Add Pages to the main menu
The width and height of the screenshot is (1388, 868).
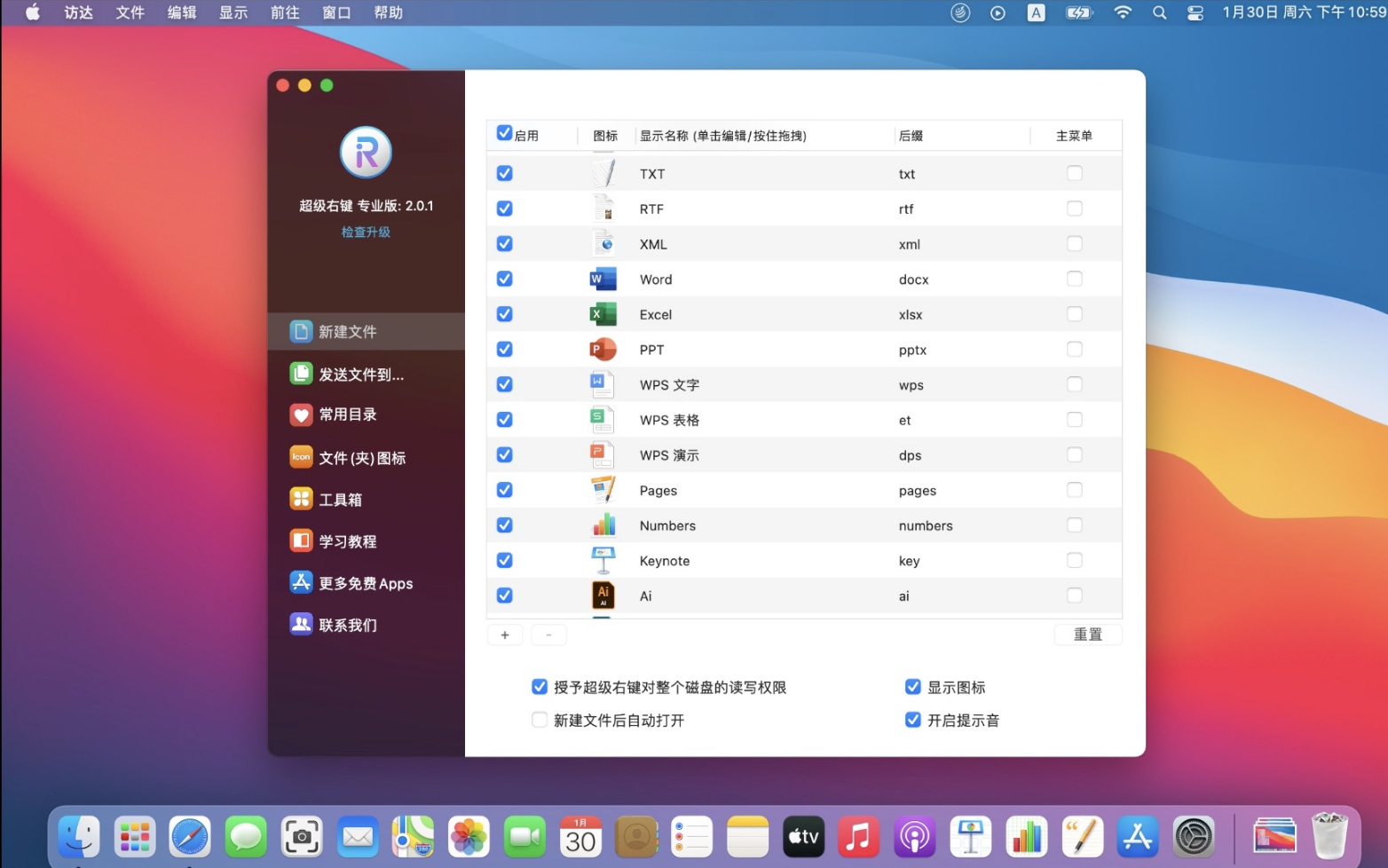pyautogui.click(x=1075, y=490)
